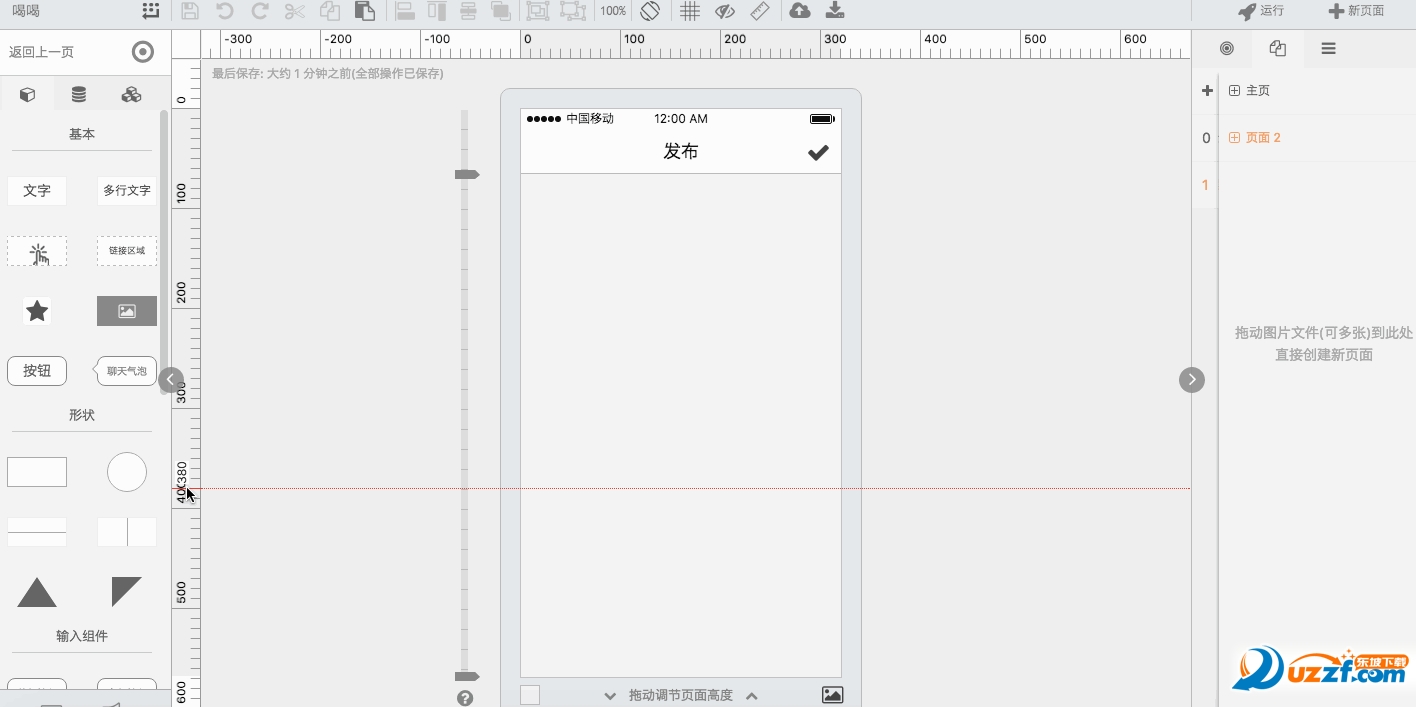Center-align selected items horizontally
Screen dimensions: 1416x707
[468, 11]
